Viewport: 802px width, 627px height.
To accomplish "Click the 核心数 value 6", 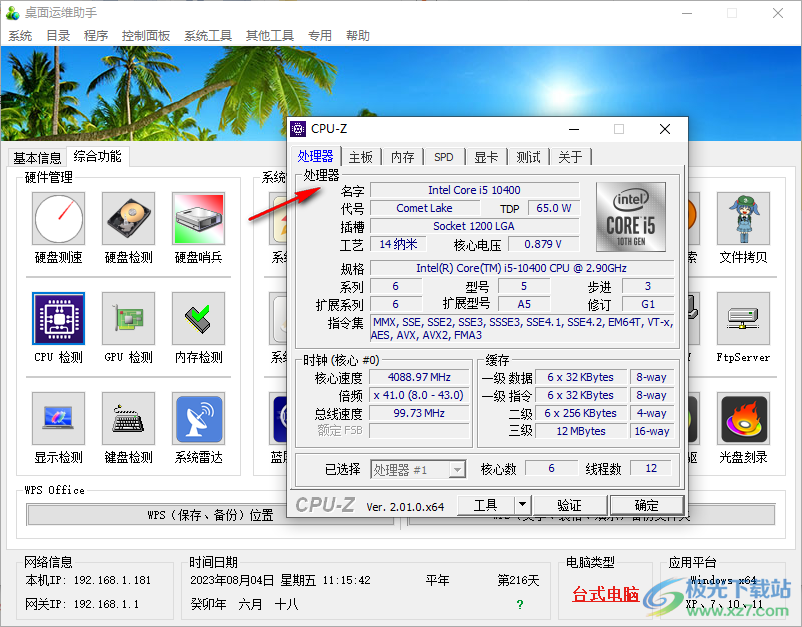I will (x=551, y=468).
